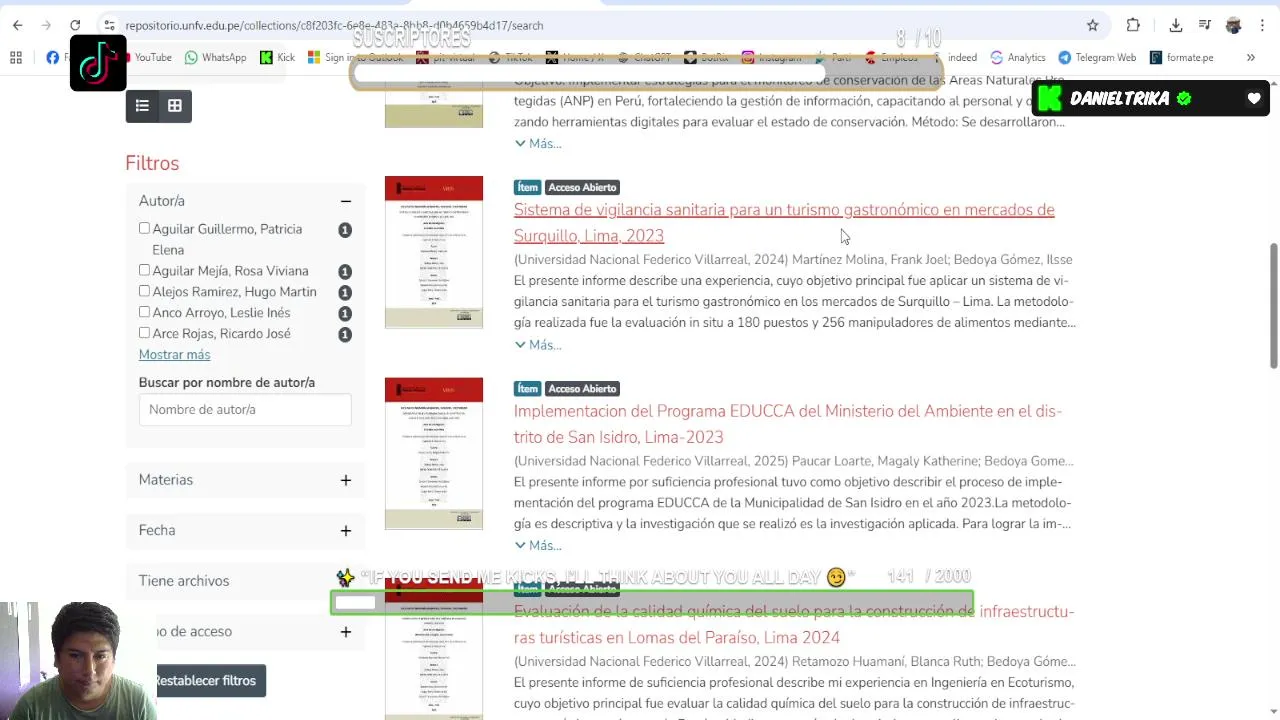Click the Ítem badge on the EDUCCA item
Image resolution: width=1280 pixels, height=720 pixels.
(528, 388)
